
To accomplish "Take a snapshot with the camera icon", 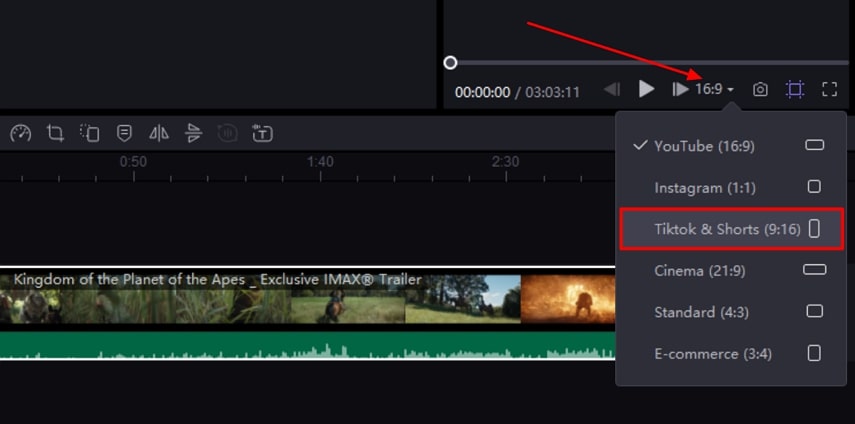I will click(x=760, y=89).
